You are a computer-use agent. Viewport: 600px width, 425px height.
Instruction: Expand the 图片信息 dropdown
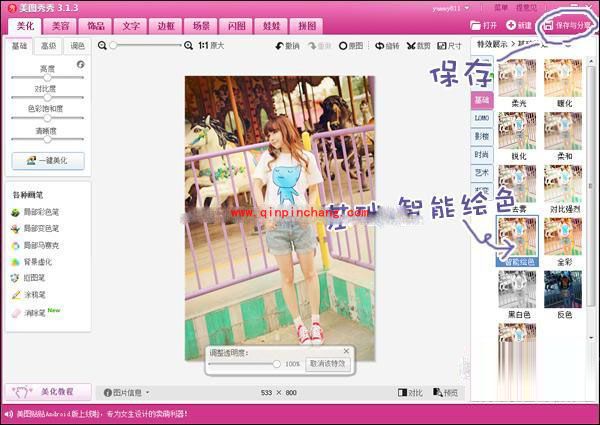pyautogui.click(x=129, y=393)
